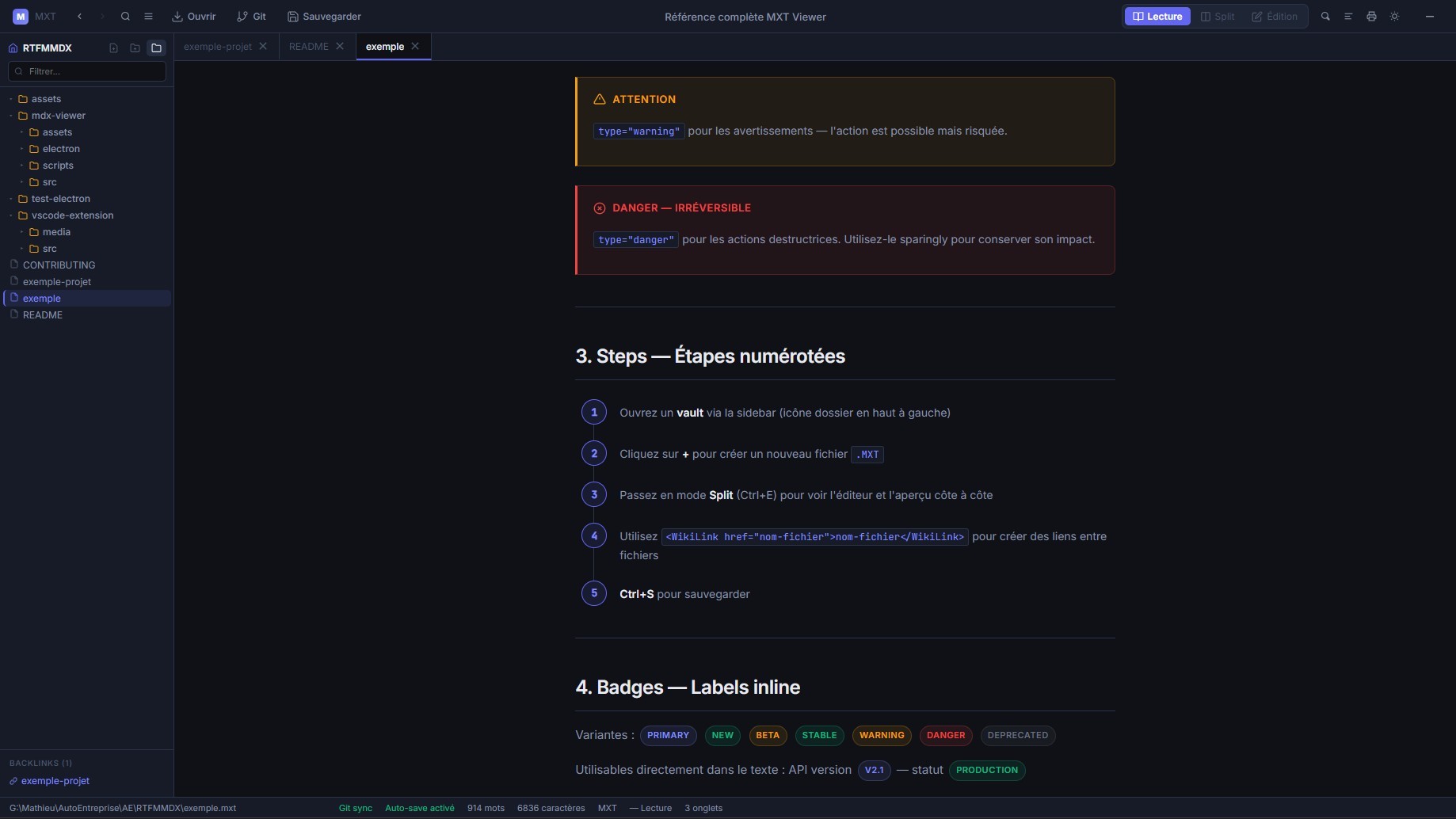Click the DANGER callout circle-x icon

coord(600,208)
